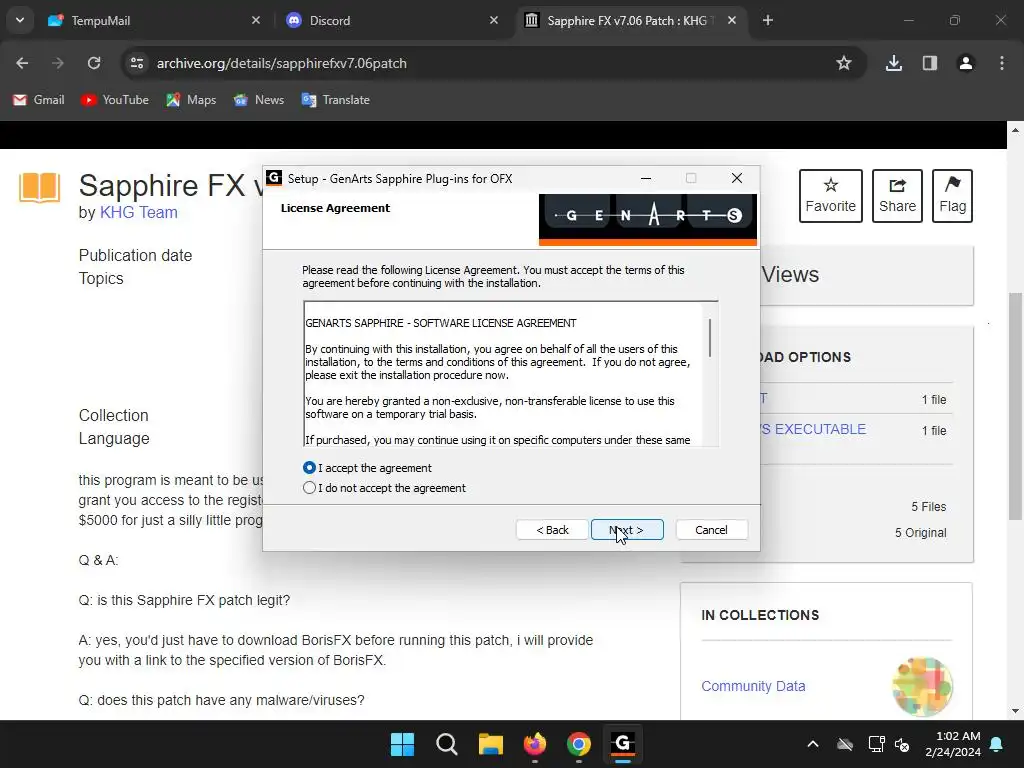1024x768 pixels.
Task: Toggle the browser side panel icon
Action: [930, 63]
